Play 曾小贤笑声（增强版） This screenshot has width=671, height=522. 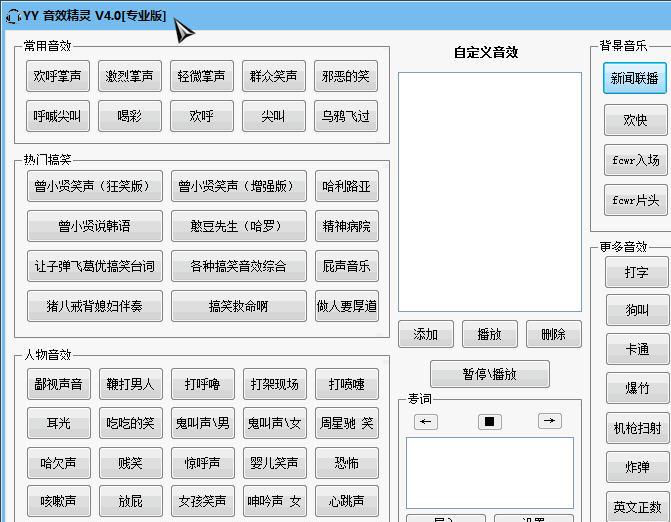[239, 186]
